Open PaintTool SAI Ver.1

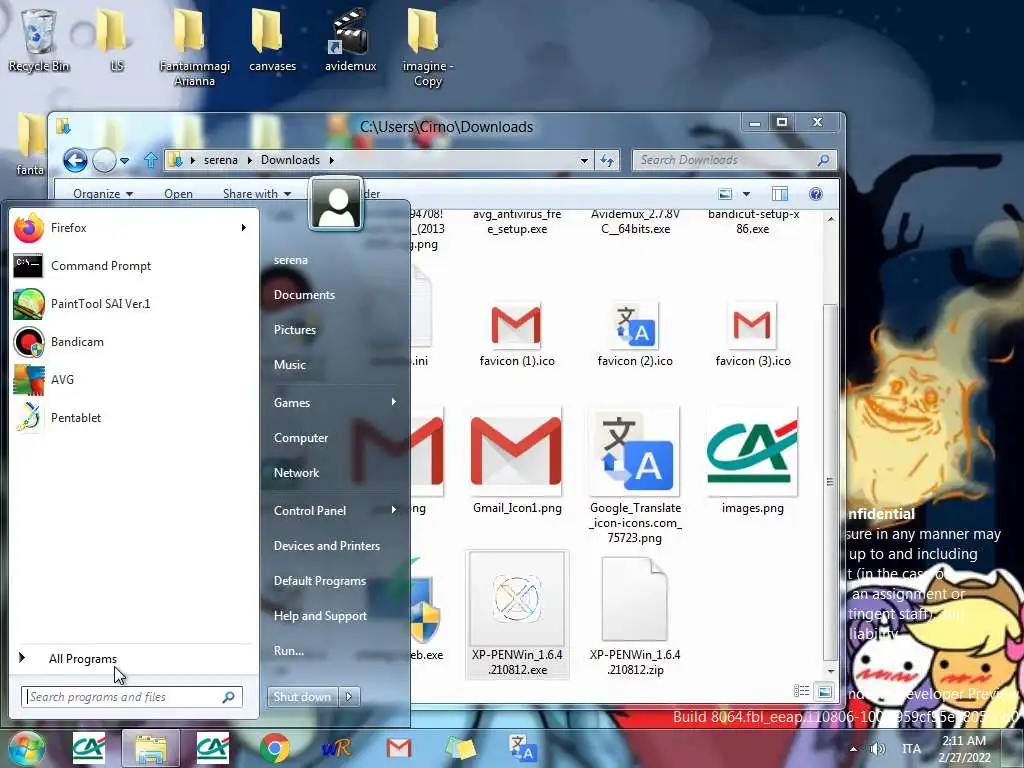tap(134, 304)
